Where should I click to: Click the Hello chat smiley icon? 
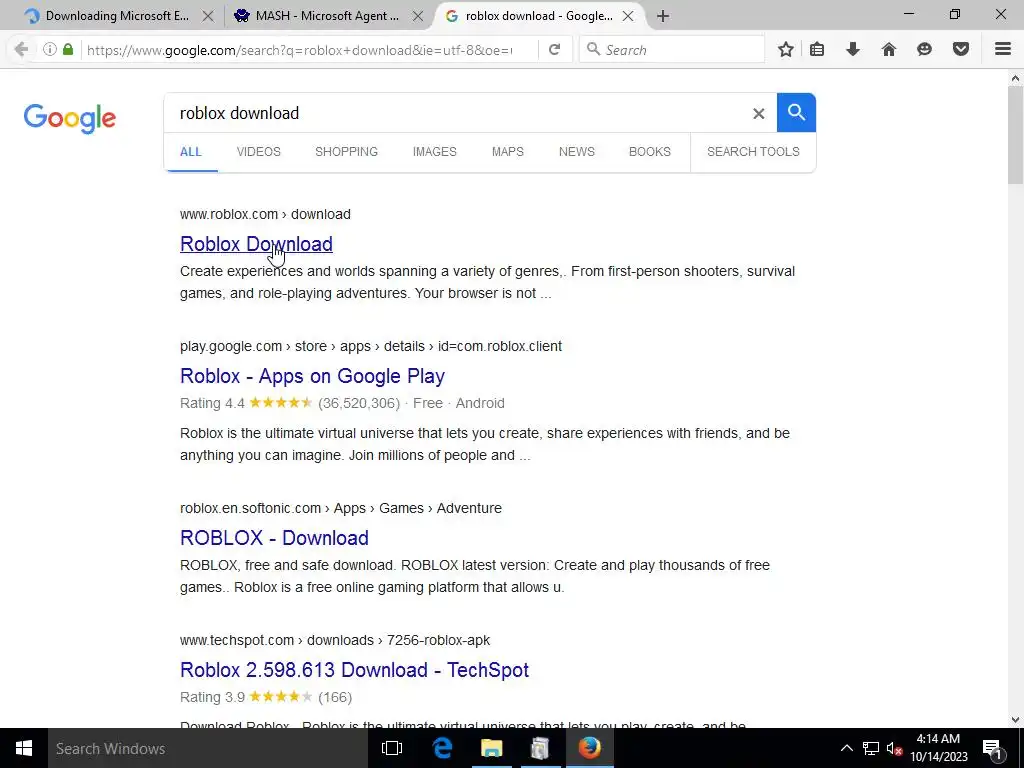tap(924, 50)
